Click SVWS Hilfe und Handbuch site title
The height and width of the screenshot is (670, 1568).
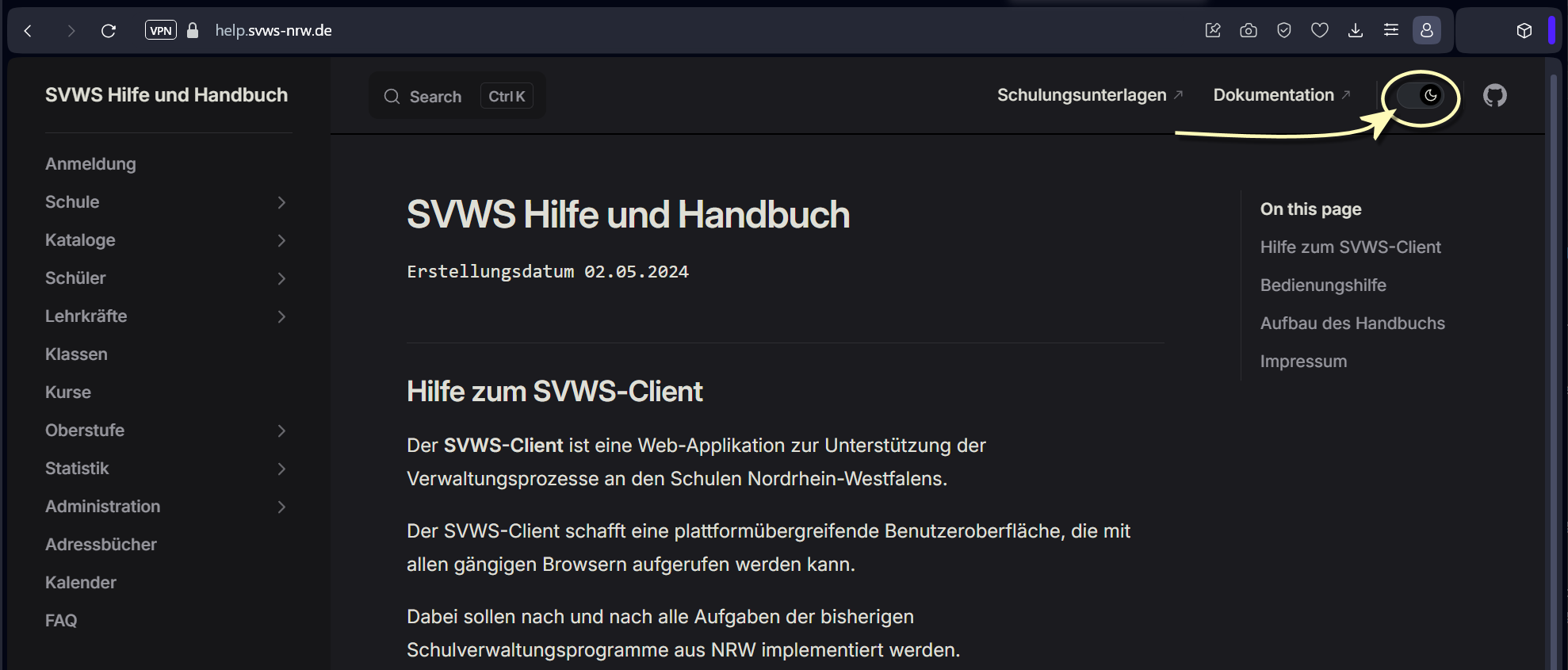[166, 95]
